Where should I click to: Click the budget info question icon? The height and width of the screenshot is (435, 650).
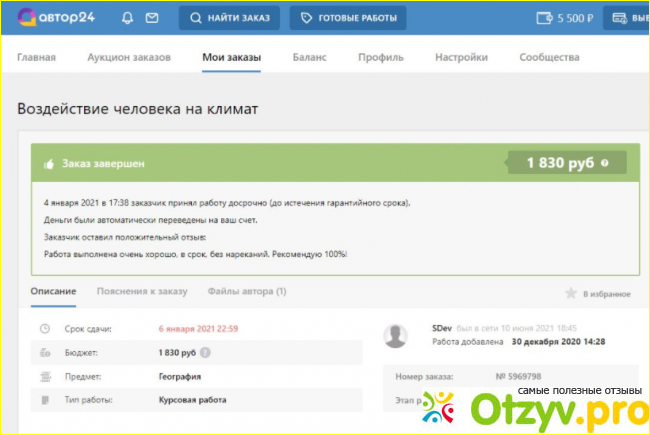click(205, 352)
